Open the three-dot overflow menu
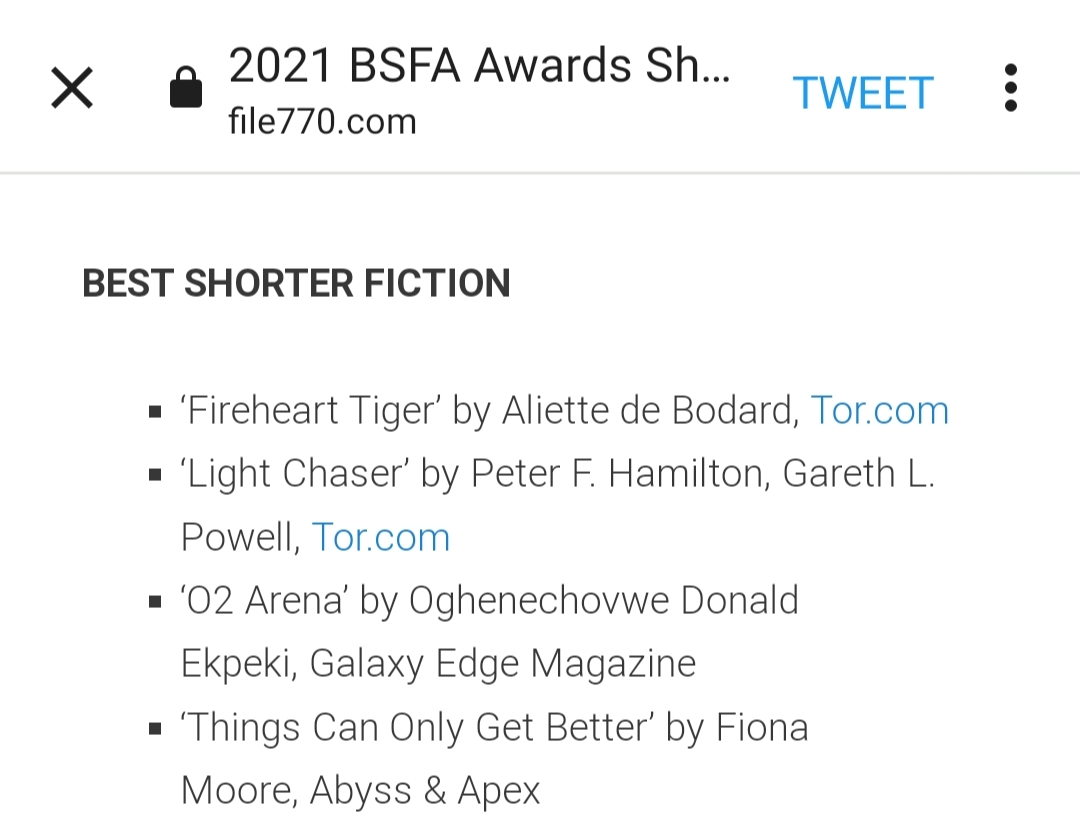 (x=1010, y=89)
